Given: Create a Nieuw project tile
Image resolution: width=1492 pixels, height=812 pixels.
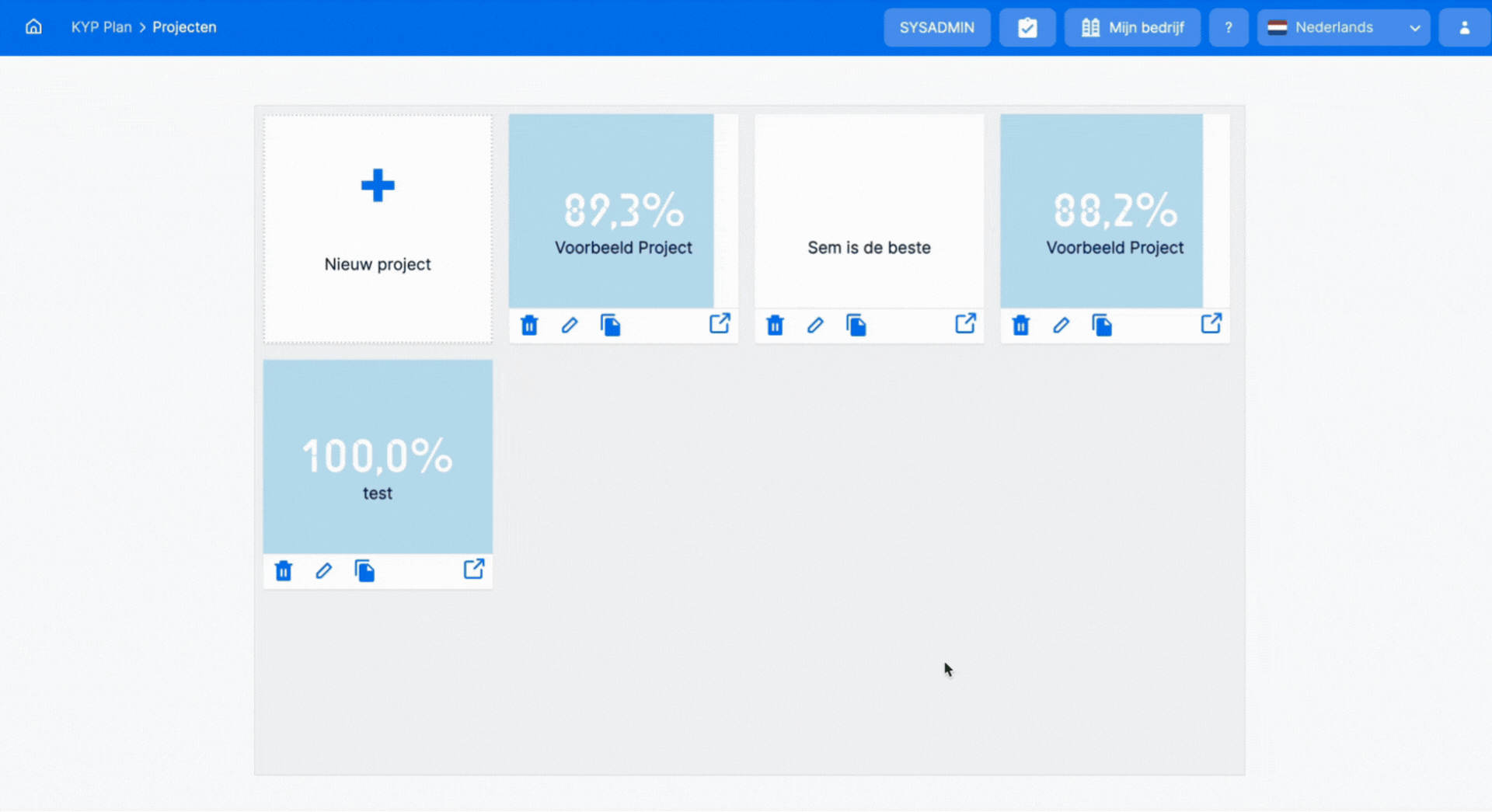Looking at the screenshot, I should click(378, 228).
